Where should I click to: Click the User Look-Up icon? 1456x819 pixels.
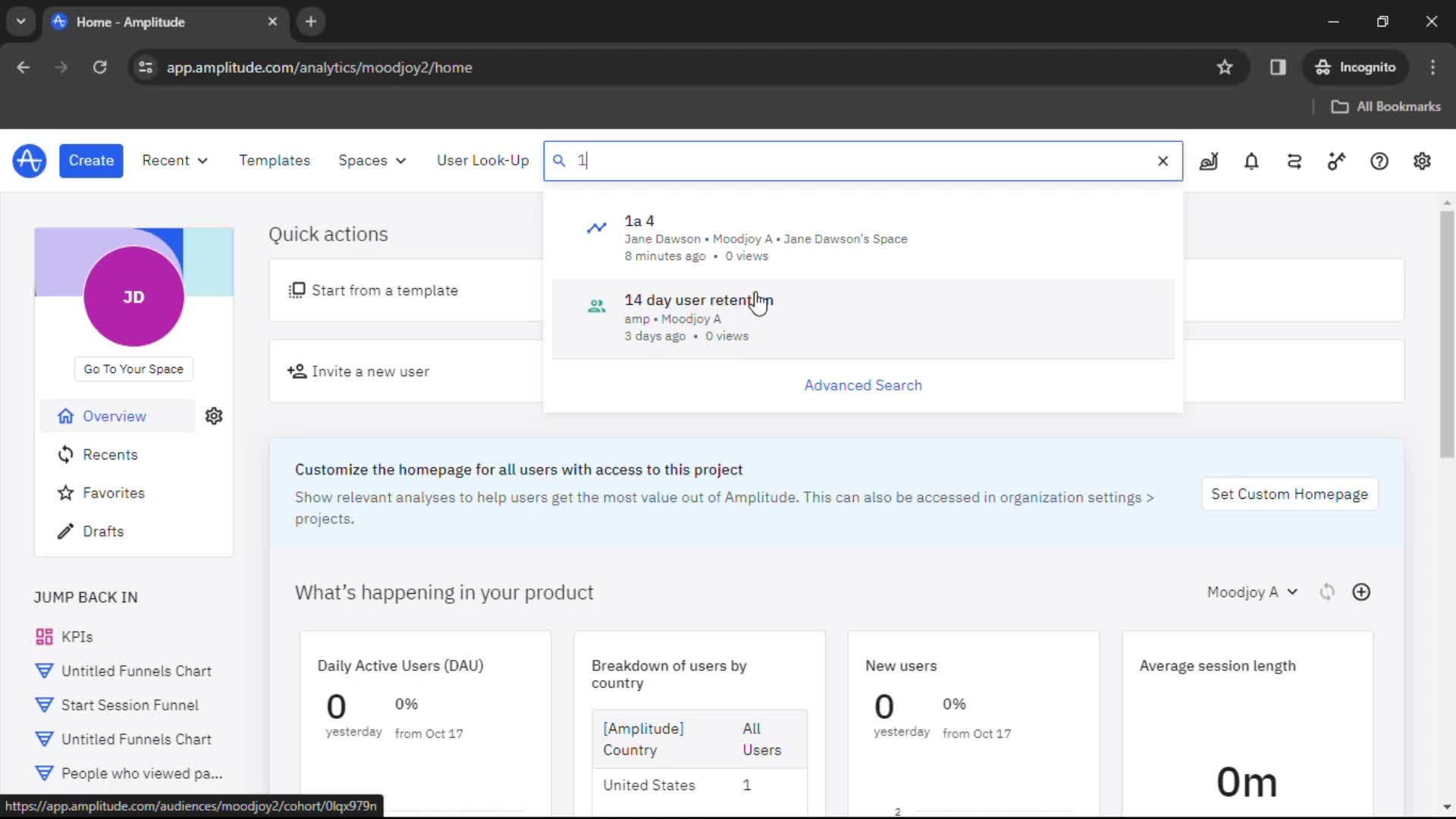[483, 160]
